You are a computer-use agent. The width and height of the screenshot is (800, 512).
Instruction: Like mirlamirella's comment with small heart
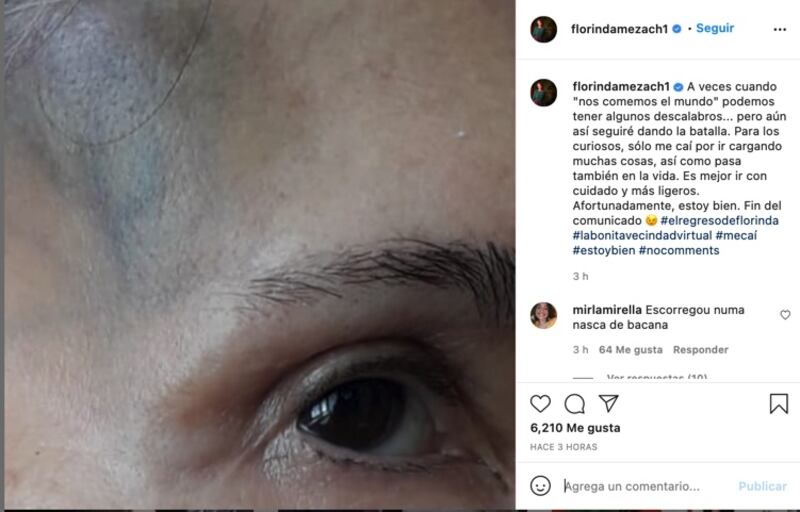(785, 315)
